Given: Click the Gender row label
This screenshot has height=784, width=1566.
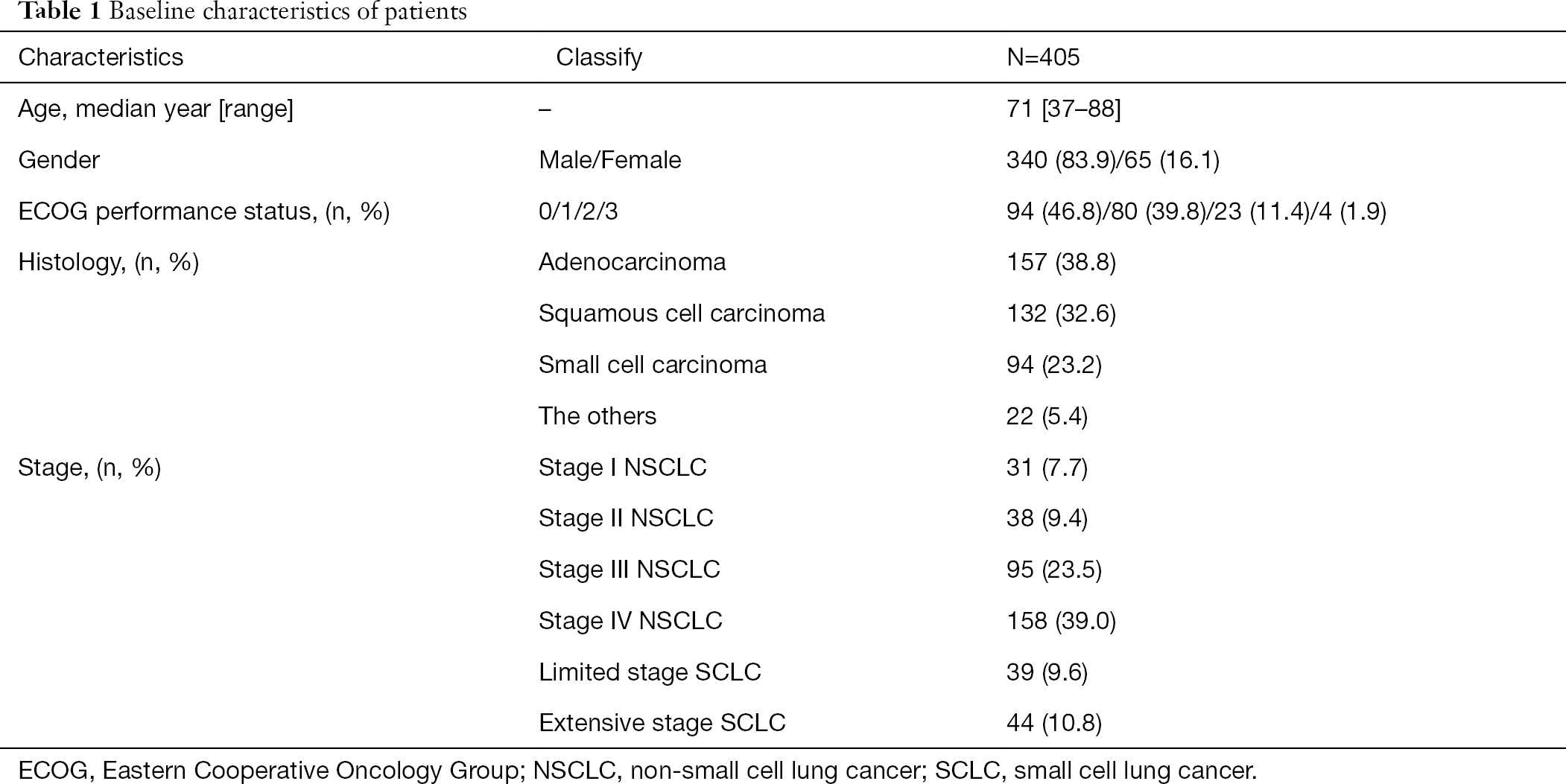Looking at the screenshot, I should [59, 160].
